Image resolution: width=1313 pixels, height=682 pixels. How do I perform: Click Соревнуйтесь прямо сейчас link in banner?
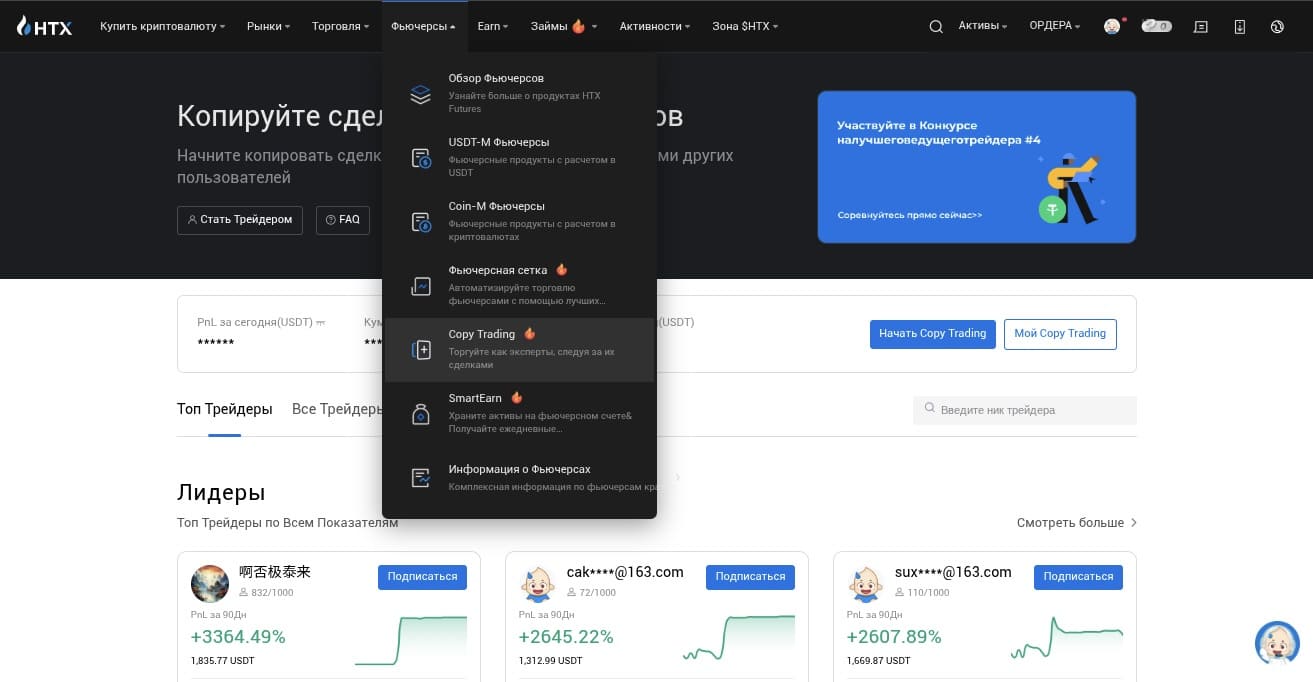pos(910,215)
